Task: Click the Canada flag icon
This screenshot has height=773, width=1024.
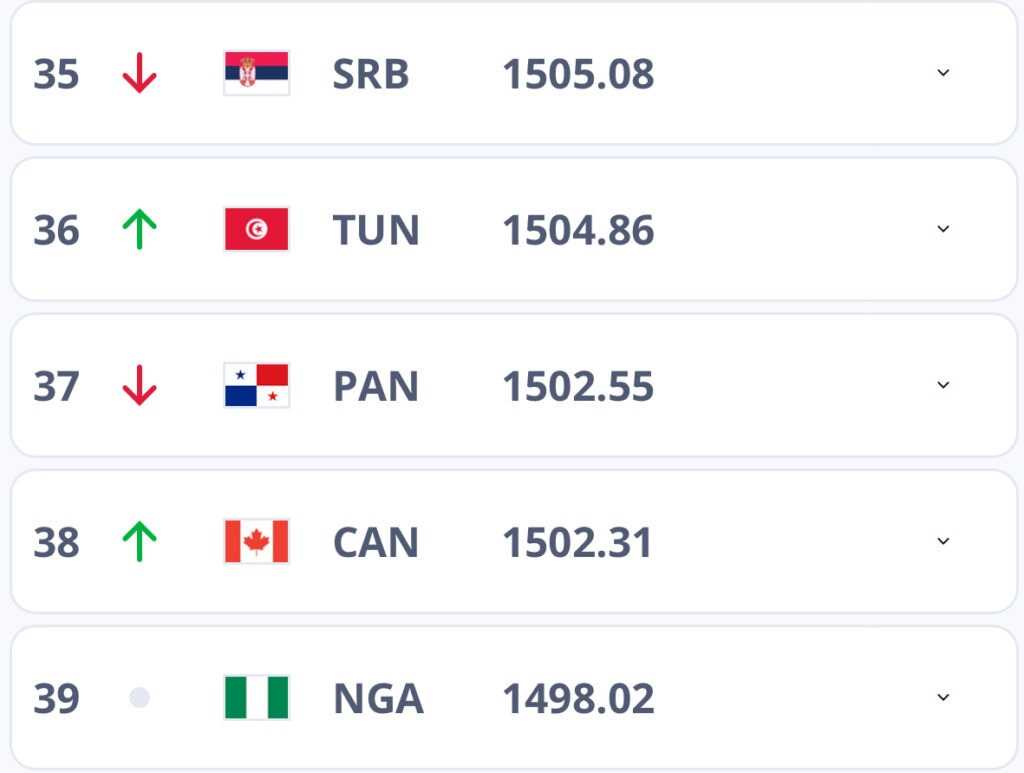Action: 256,541
